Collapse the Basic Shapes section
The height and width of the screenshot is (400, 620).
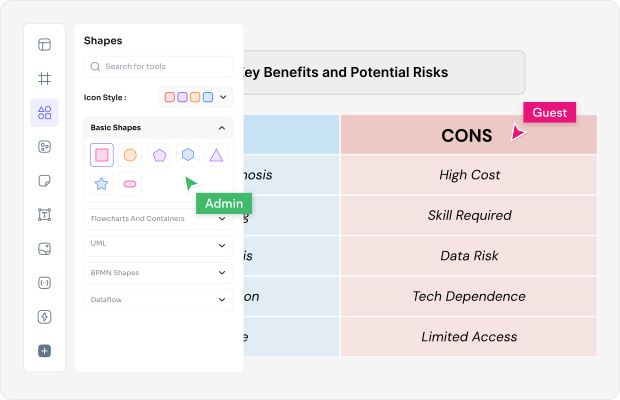point(221,128)
